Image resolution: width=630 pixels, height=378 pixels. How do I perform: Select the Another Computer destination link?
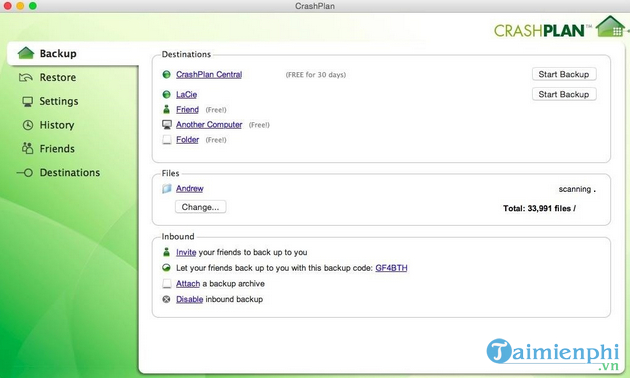[209, 125]
